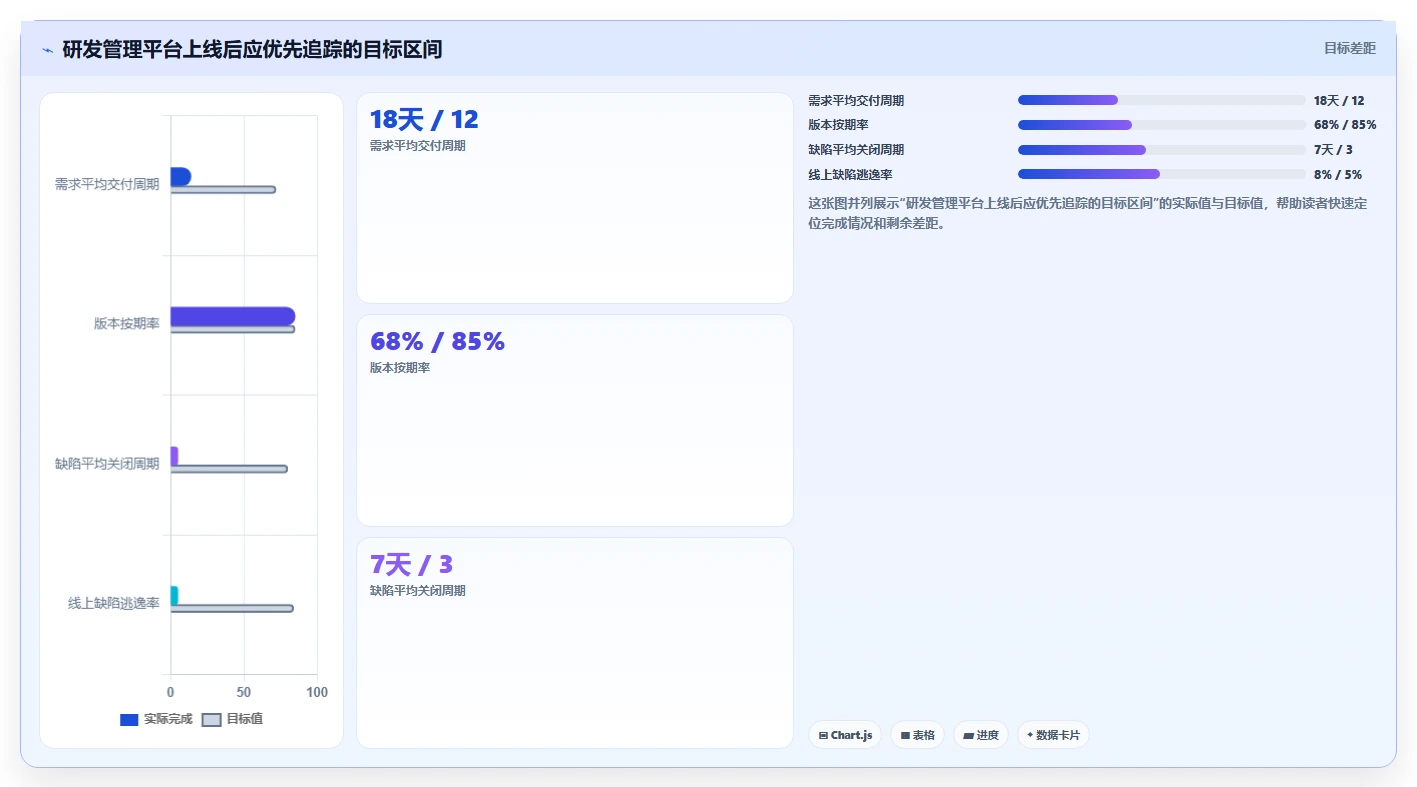Image resolution: width=1417 pixels, height=787 pixels.
Task: Click the 需求平均交付周期 card caption
Action: click(418, 146)
